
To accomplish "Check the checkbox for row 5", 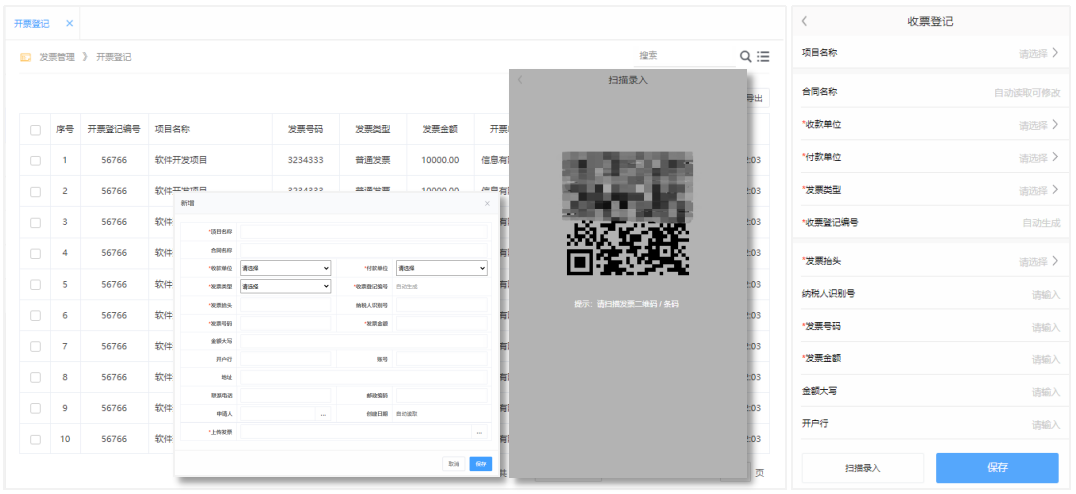I will [35, 285].
